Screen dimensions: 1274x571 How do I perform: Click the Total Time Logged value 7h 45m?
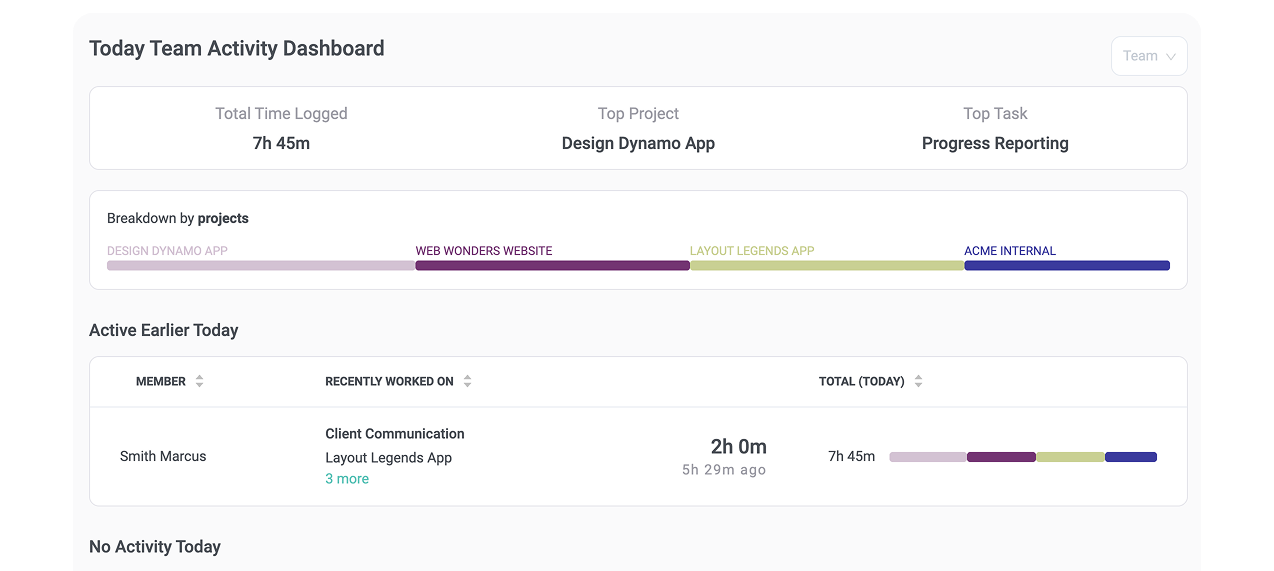point(281,143)
